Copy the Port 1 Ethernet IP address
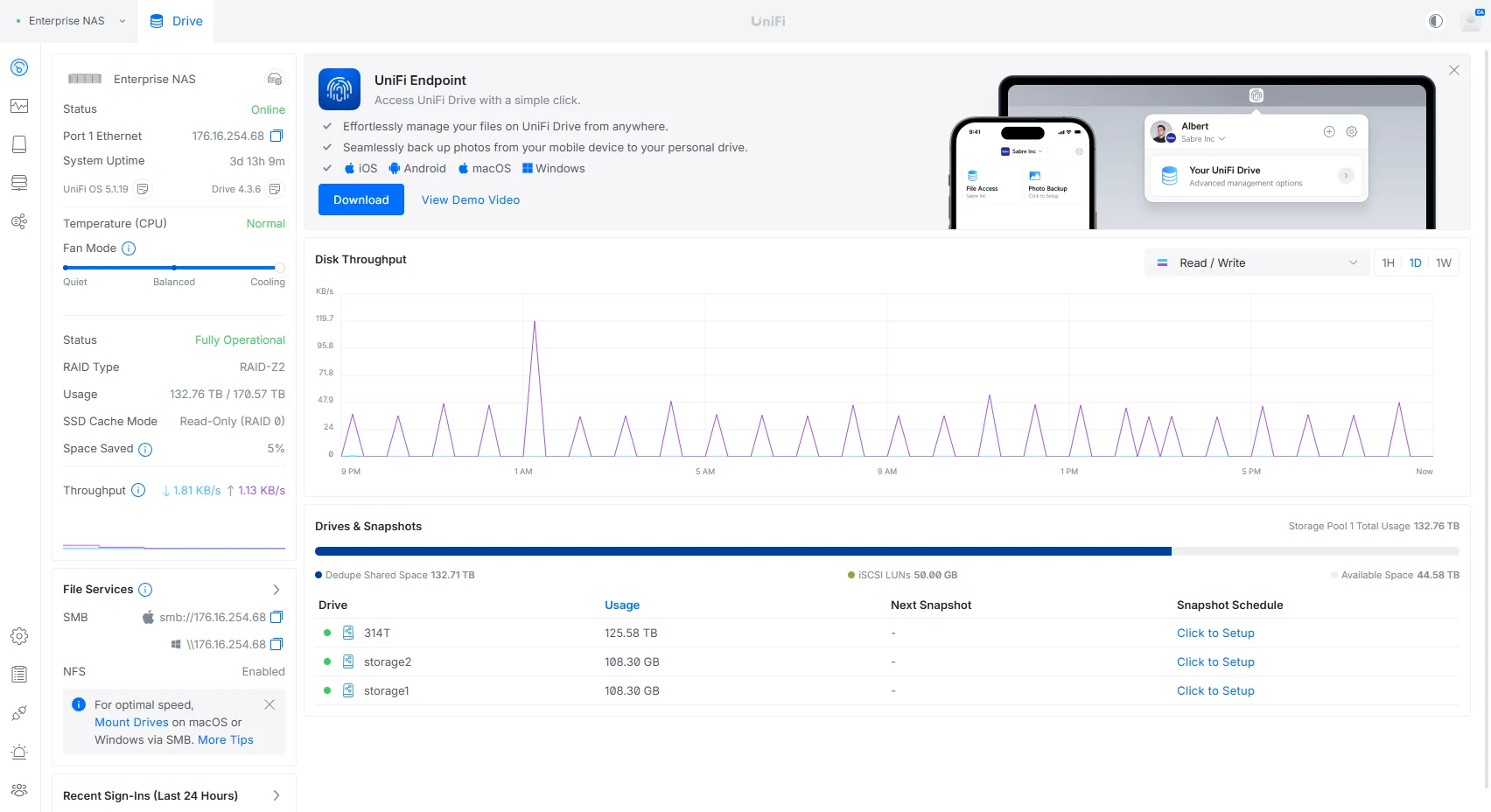 point(276,136)
